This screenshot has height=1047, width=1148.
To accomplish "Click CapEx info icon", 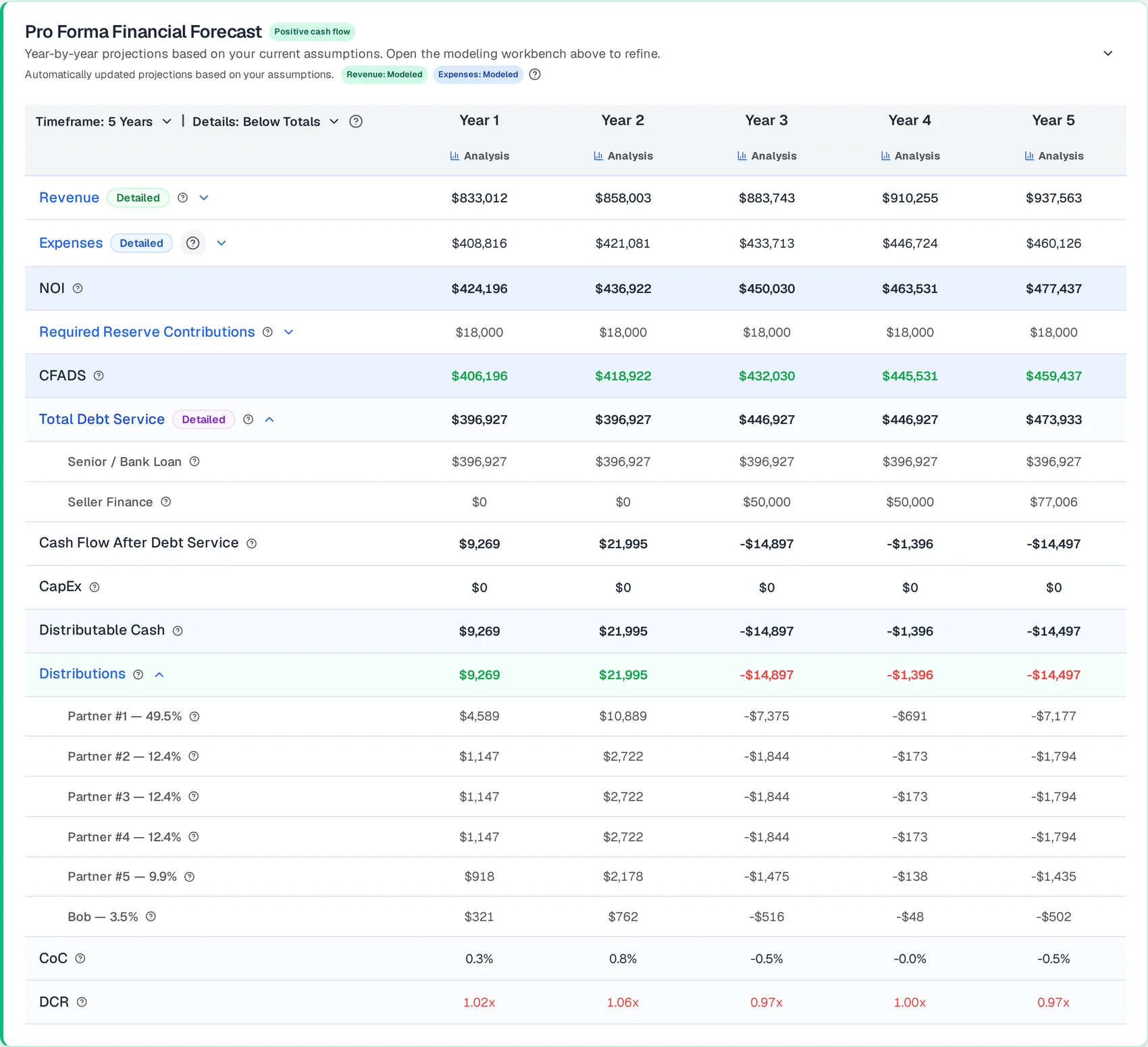I will pyautogui.click(x=95, y=587).
